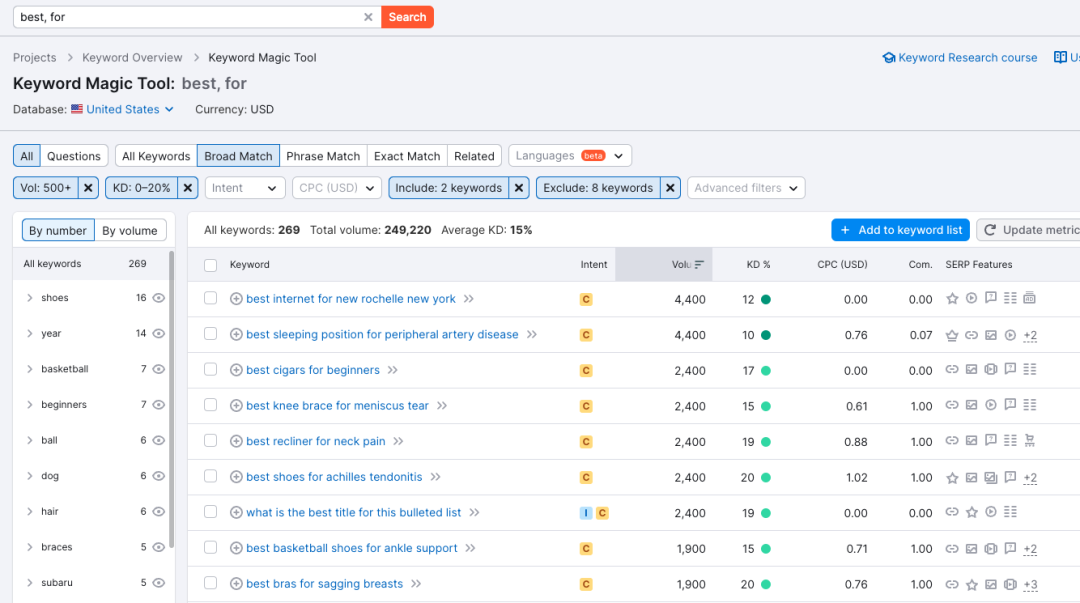
Task: Click plus icon beside 'what is the best title for this bulleted list'
Action: point(236,513)
